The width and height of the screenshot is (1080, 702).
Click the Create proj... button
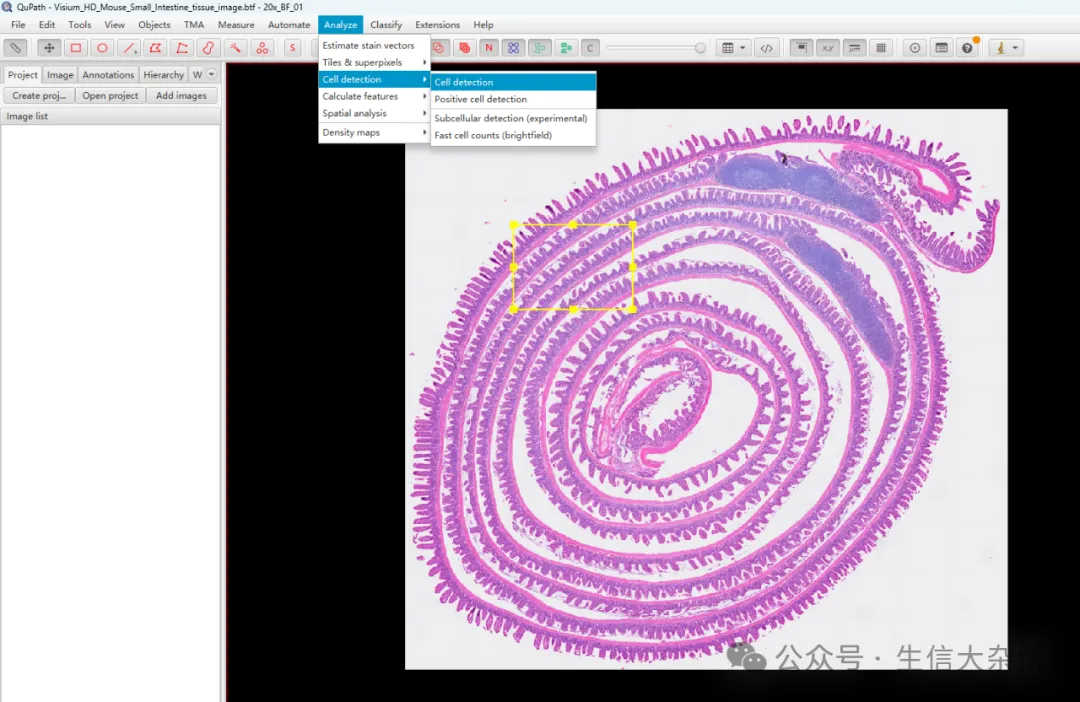tap(39, 96)
